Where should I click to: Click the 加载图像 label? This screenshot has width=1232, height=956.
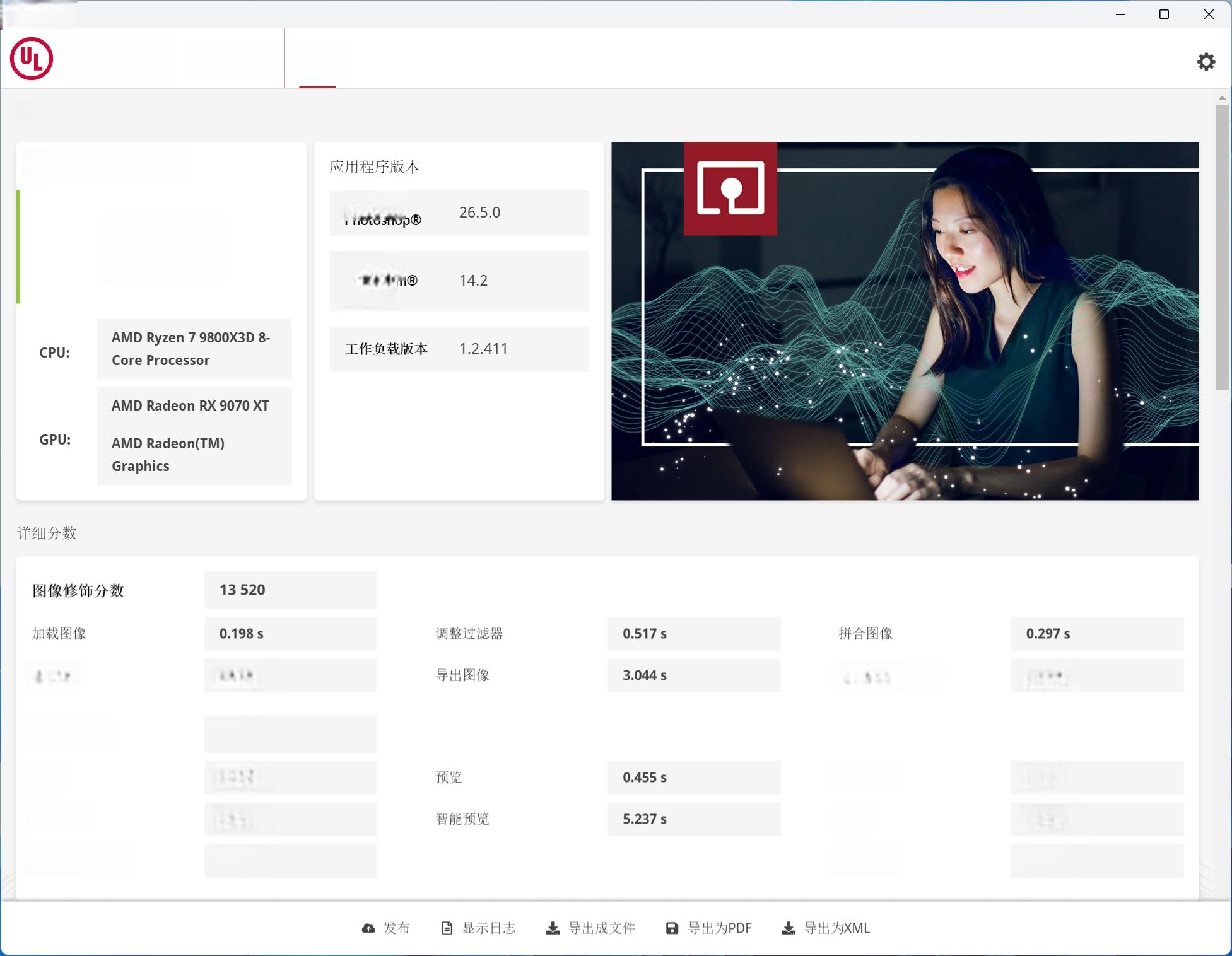(59, 634)
